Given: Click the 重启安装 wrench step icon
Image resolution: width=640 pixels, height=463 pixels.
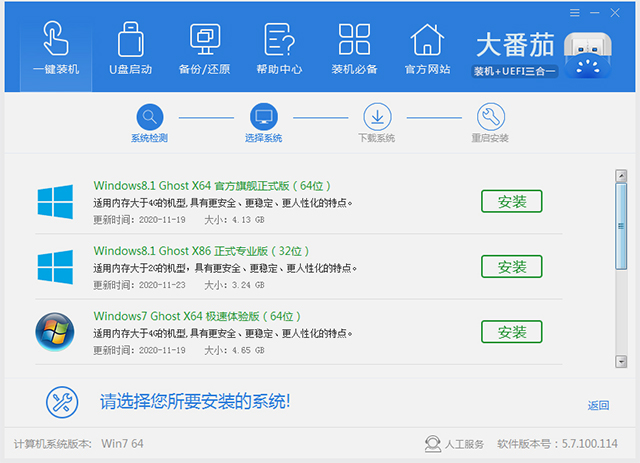Looking at the screenshot, I should coord(491,117).
